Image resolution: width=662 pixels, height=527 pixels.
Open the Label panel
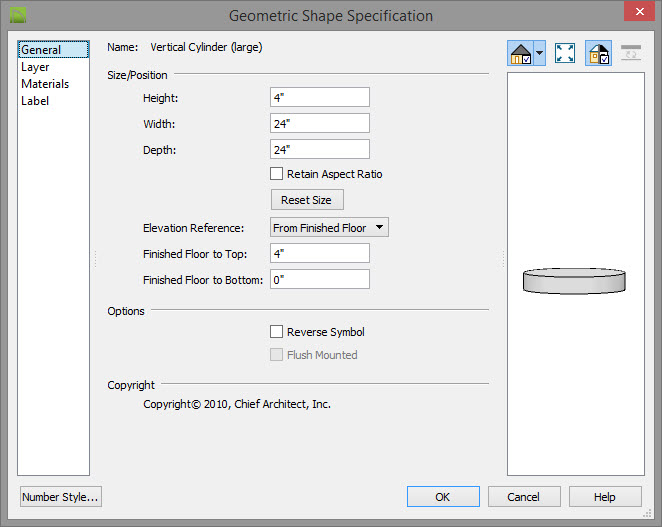35,101
